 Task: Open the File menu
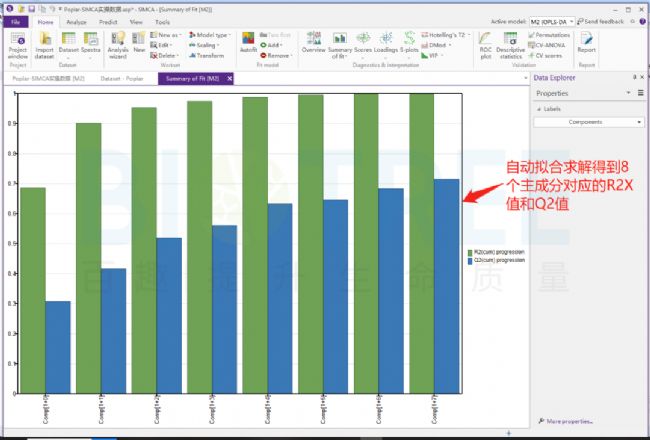[16, 22]
